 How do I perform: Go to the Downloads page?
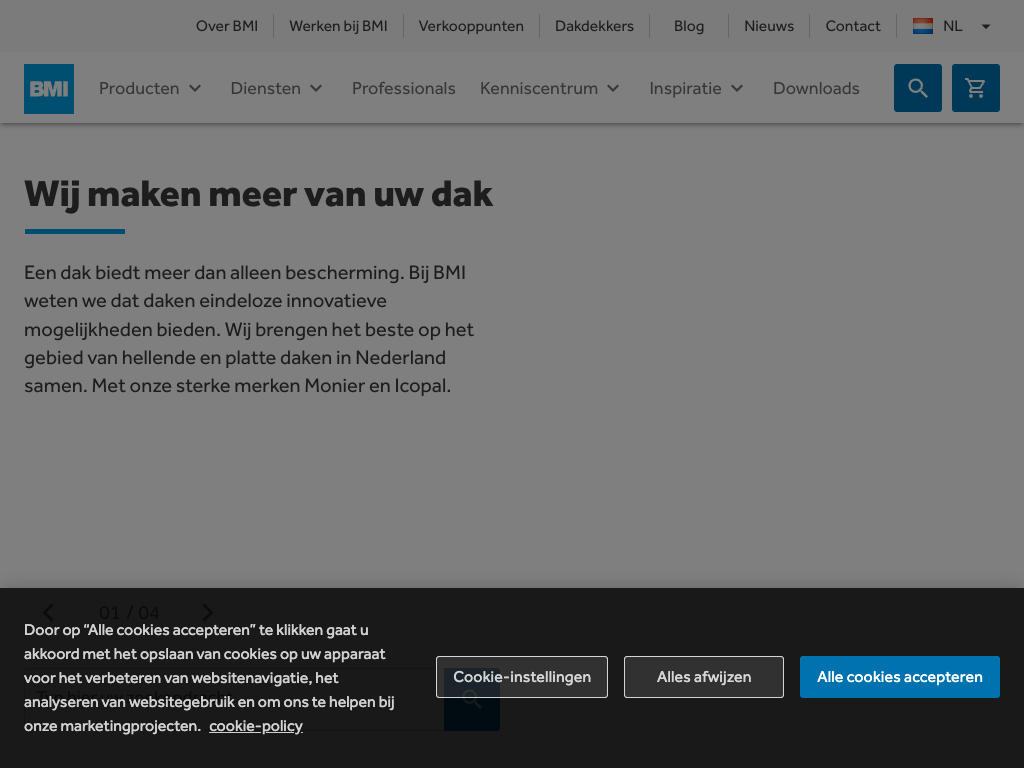click(816, 88)
